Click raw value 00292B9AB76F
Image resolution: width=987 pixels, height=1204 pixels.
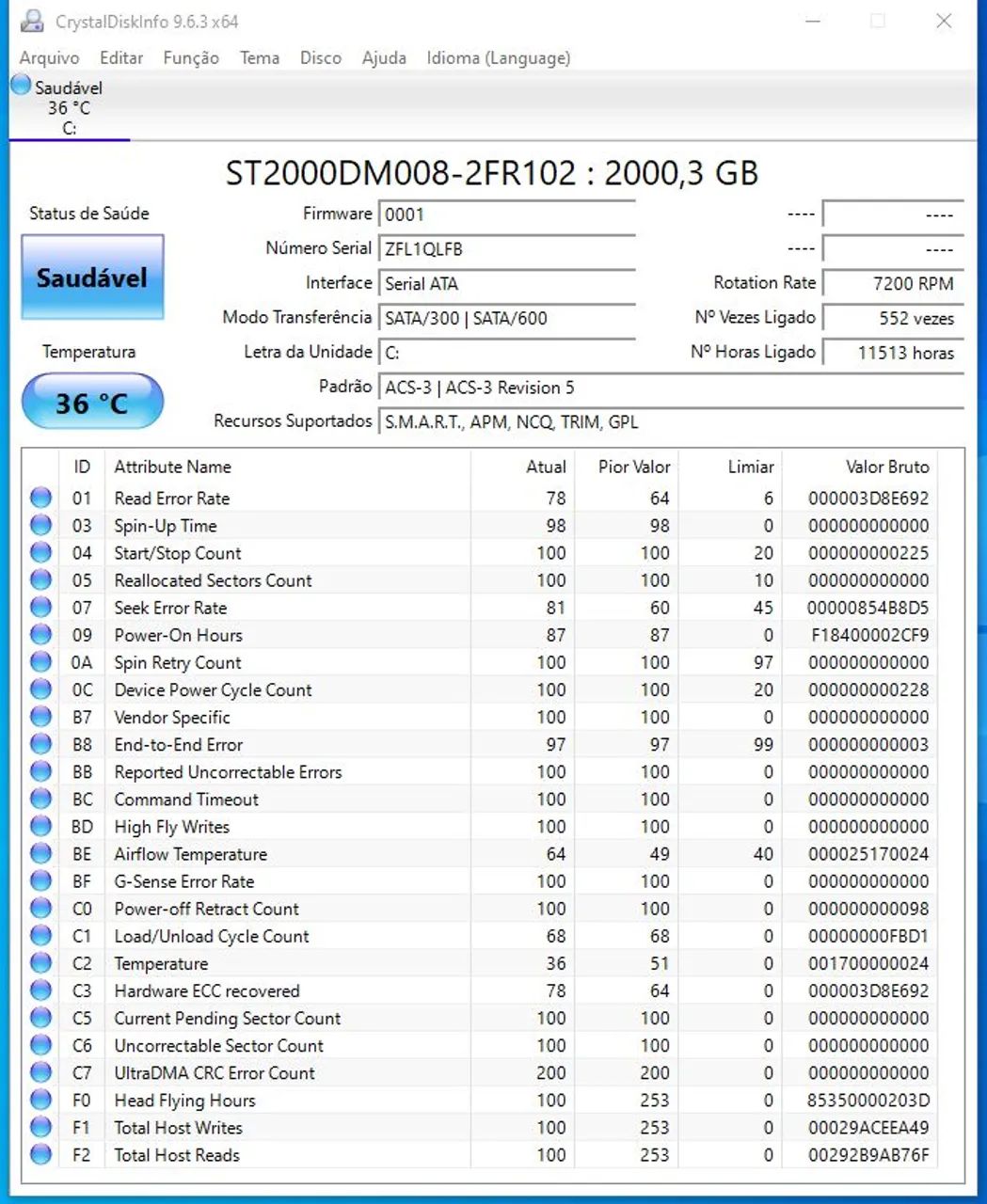869,1155
